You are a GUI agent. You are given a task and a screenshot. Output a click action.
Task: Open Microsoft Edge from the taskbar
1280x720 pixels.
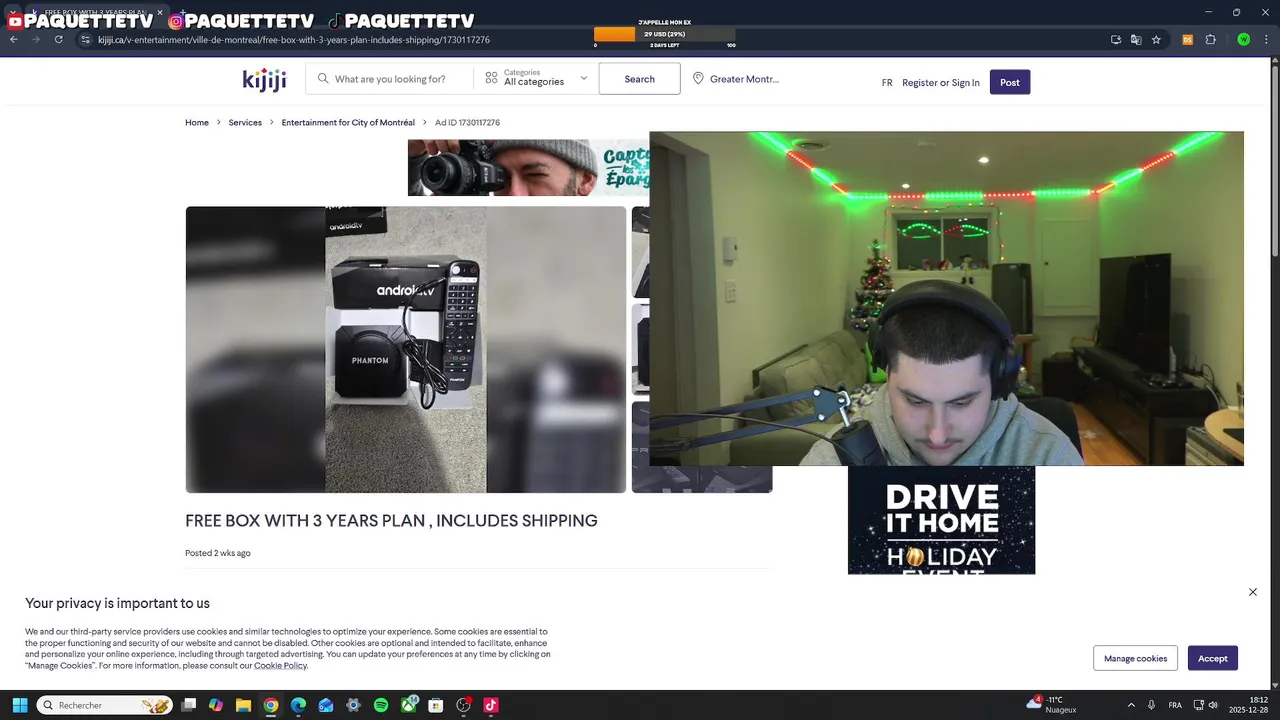coord(298,705)
